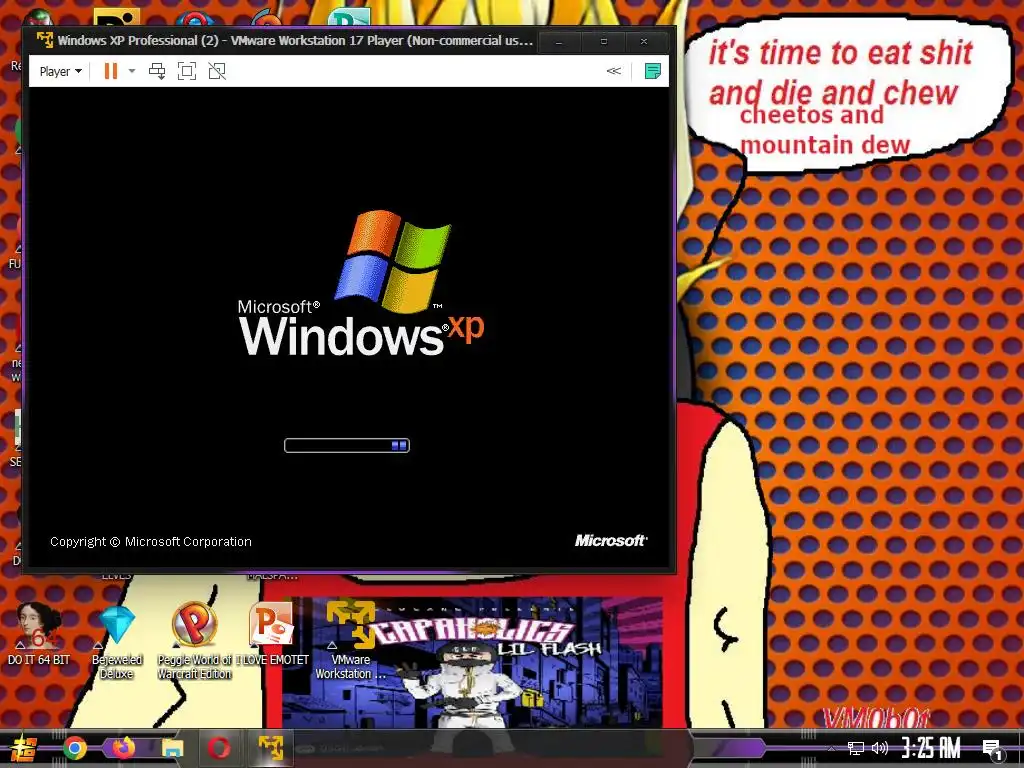This screenshot has width=1024, height=768.
Task: Open the Player menu in VMware
Action: click(60, 71)
